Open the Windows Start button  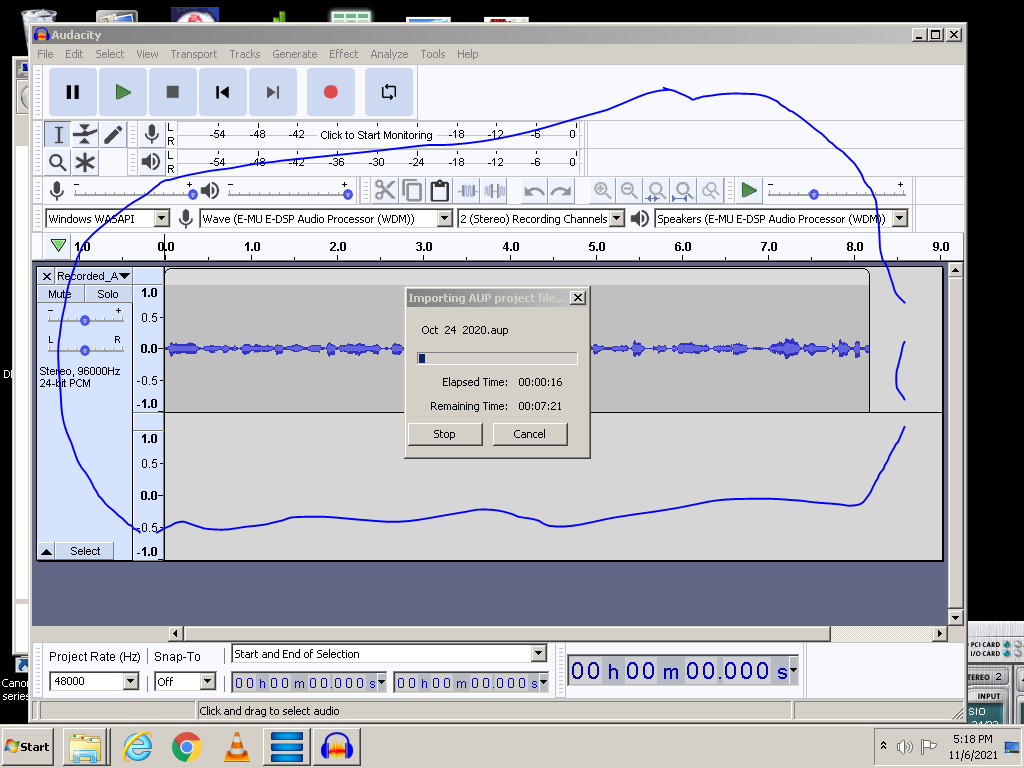pyautogui.click(x=28, y=746)
